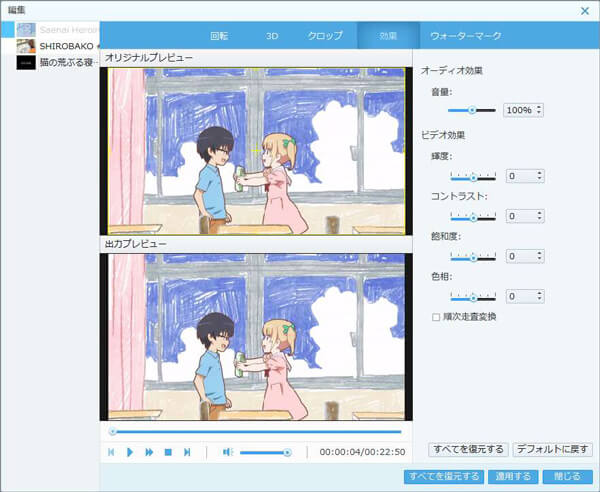Click the 00:00:04/00:22:50 time display
The image size is (600, 492).
[x=362, y=452]
